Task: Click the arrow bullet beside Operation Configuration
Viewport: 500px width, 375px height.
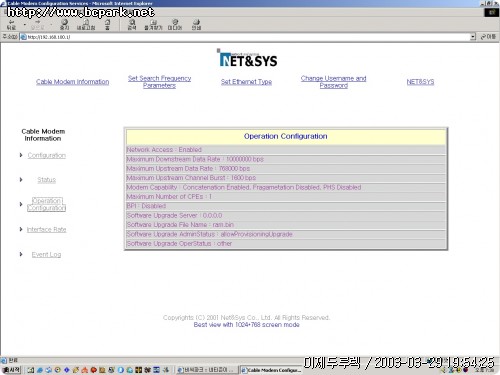Action: tap(21, 204)
